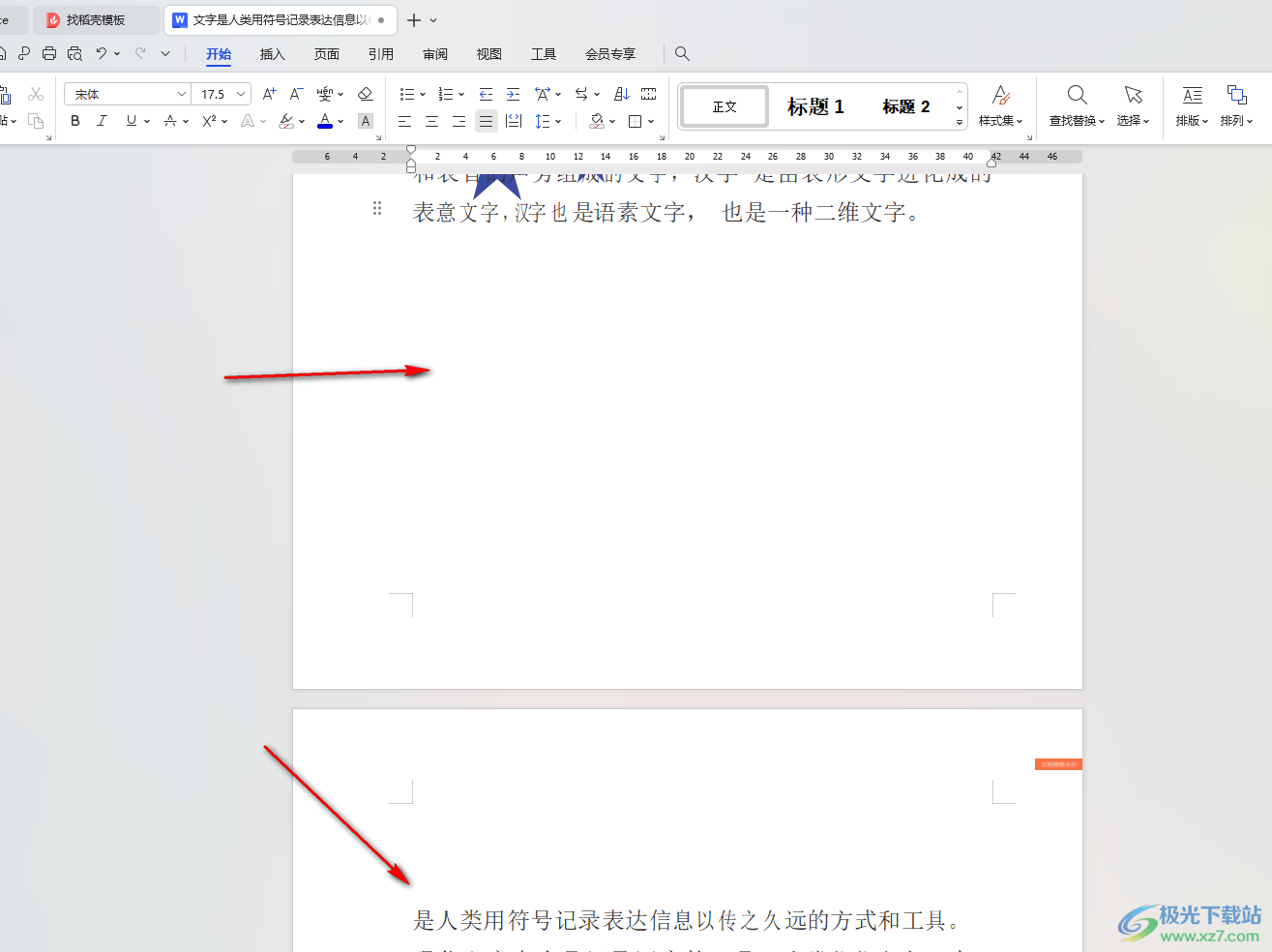Open the 工具 ribbon tab

tap(544, 54)
